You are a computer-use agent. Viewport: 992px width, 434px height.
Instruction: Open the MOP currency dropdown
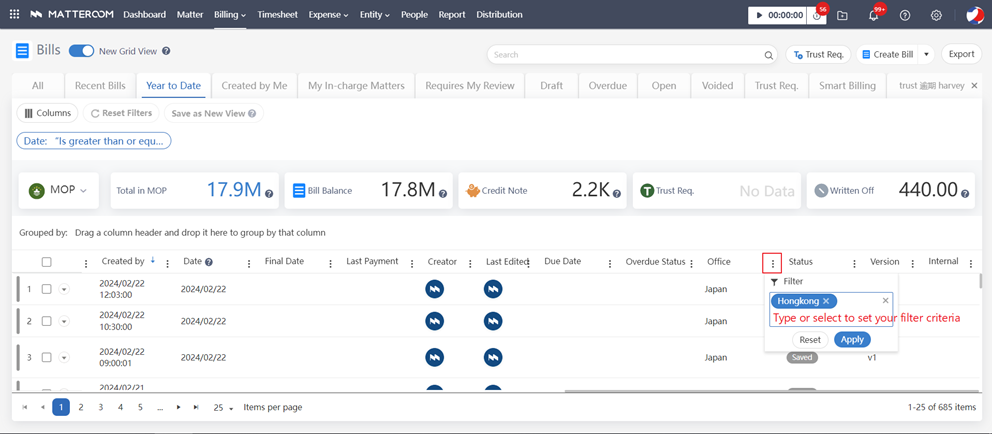[x=60, y=190]
